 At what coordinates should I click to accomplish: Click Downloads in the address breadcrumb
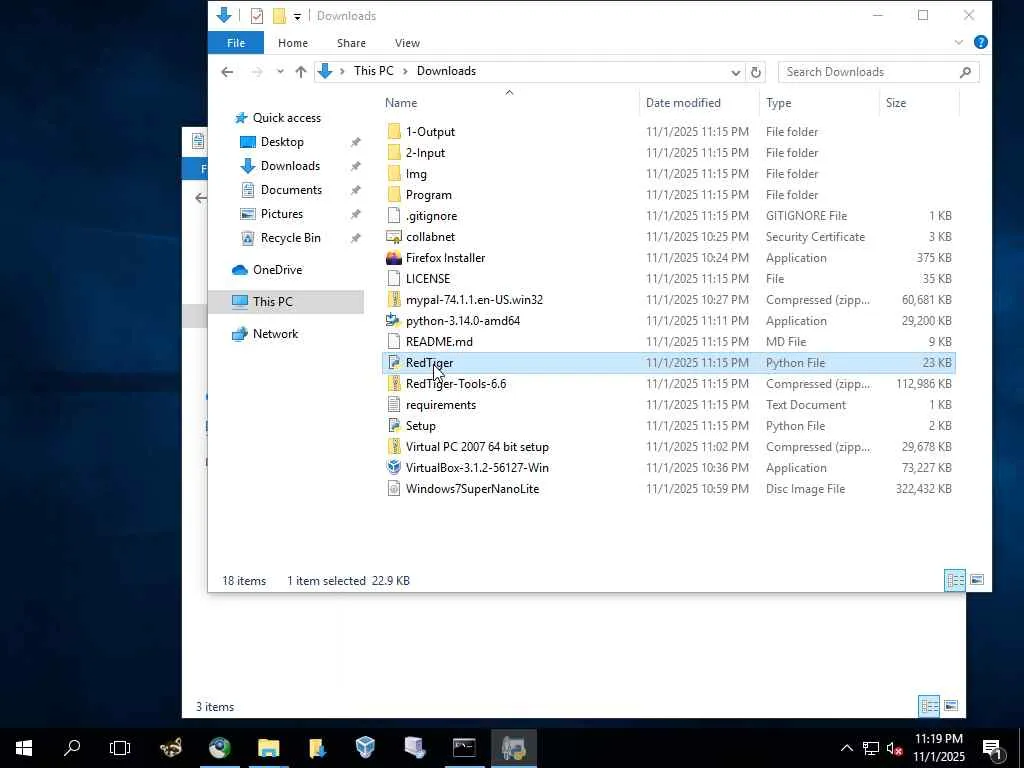(x=446, y=71)
